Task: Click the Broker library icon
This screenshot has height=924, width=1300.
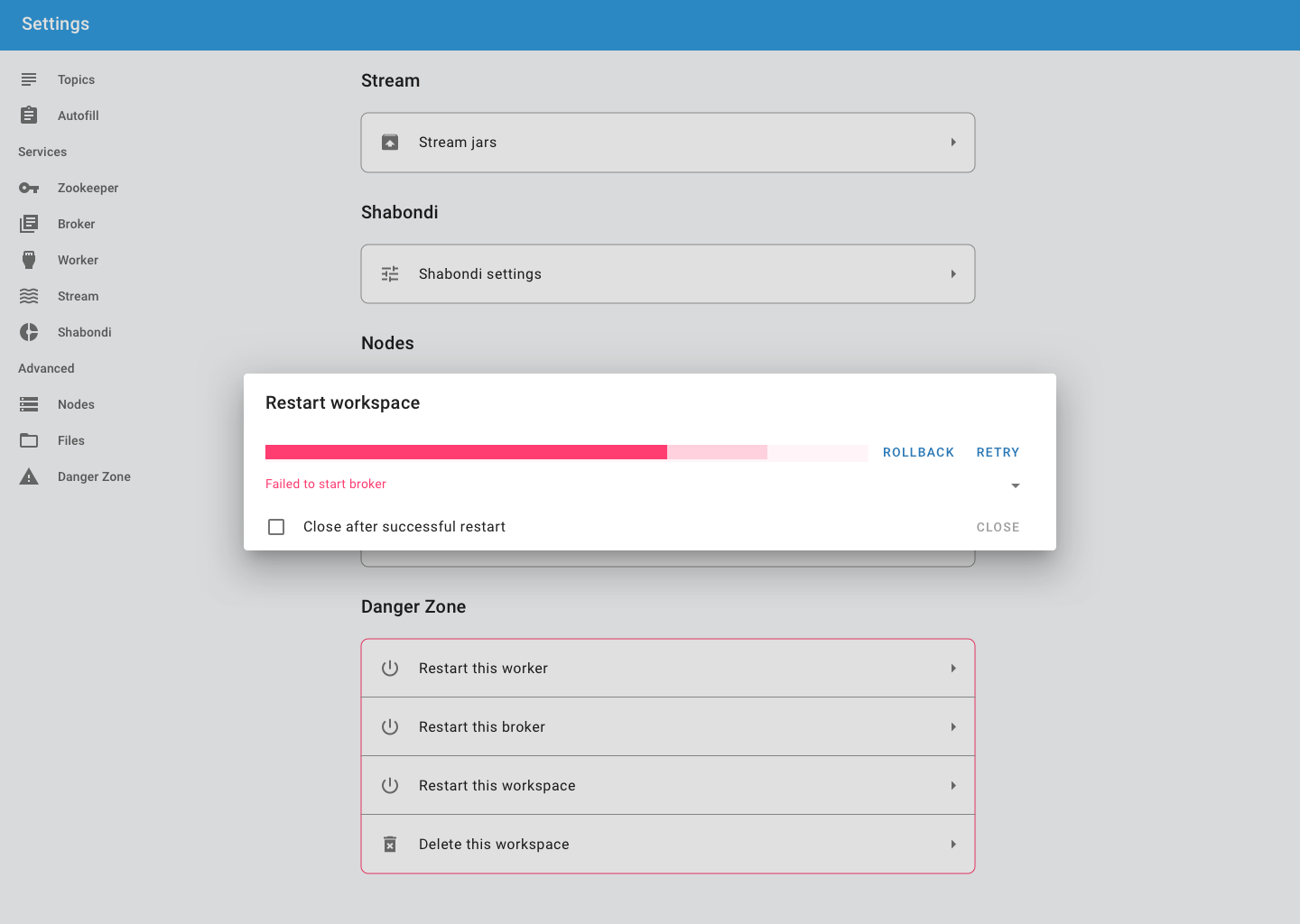Action: (29, 224)
